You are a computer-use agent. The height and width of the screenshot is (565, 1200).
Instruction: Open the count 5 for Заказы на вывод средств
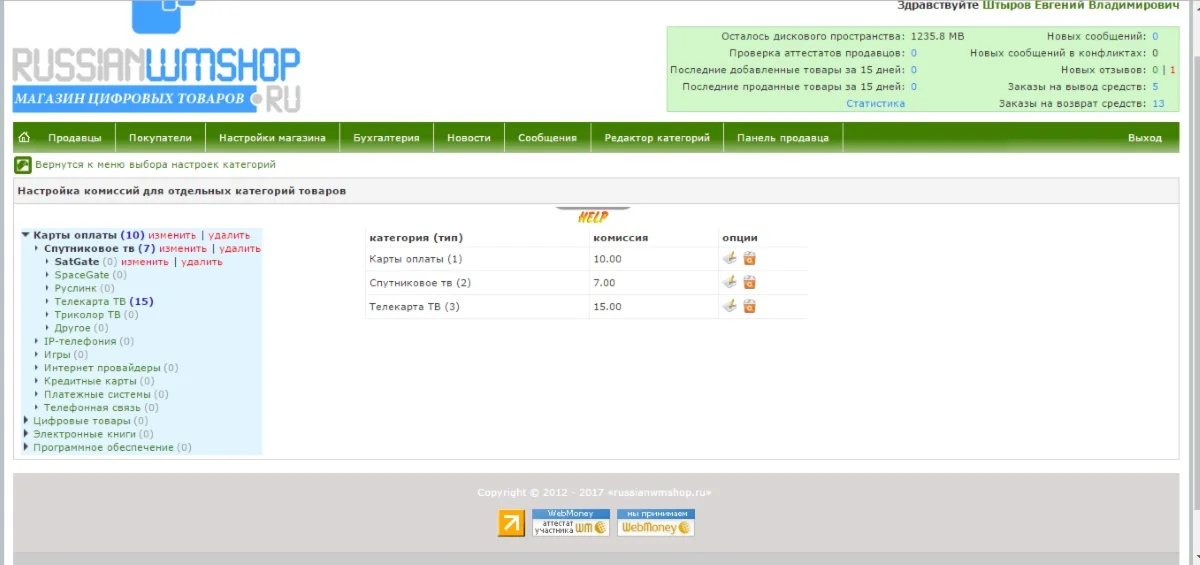click(x=1155, y=86)
